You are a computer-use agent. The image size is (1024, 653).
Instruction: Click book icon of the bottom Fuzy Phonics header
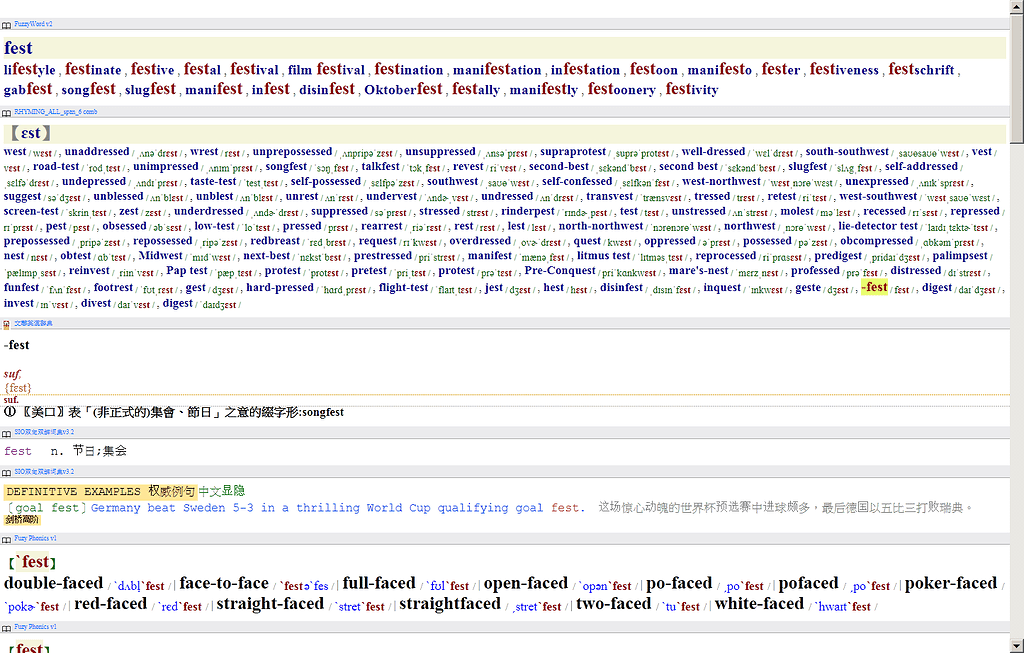[7, 627]
